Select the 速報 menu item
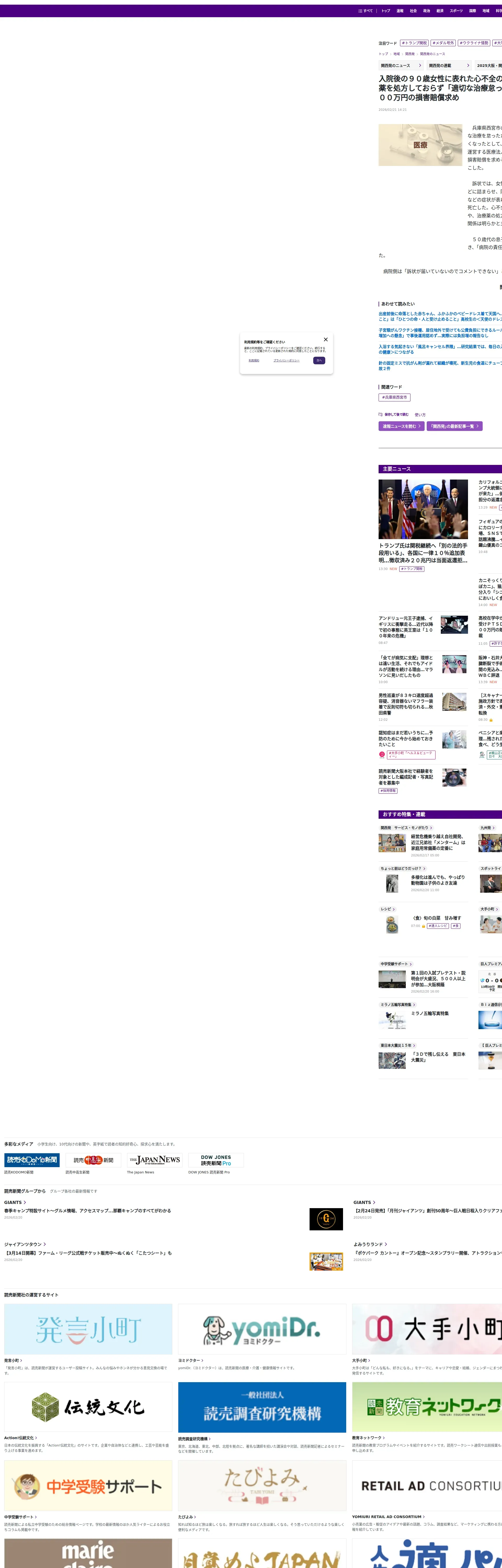The width and height of the screenshot is (502, 1568). (x=400, y=11)
